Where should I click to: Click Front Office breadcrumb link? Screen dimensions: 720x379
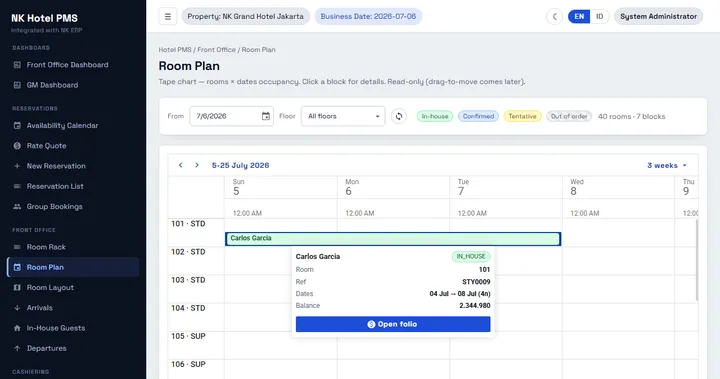(x=216, y=50)
